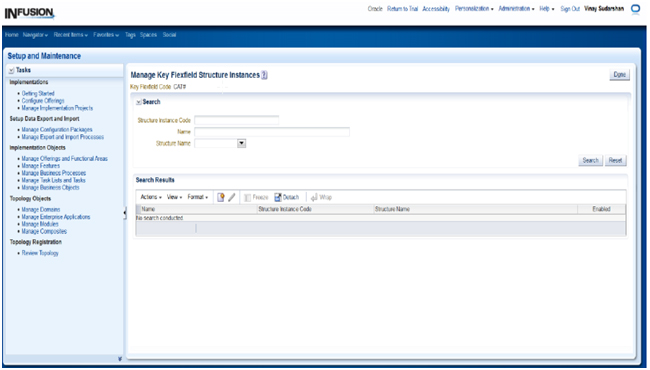Click the Search button

tap(590, 160)
